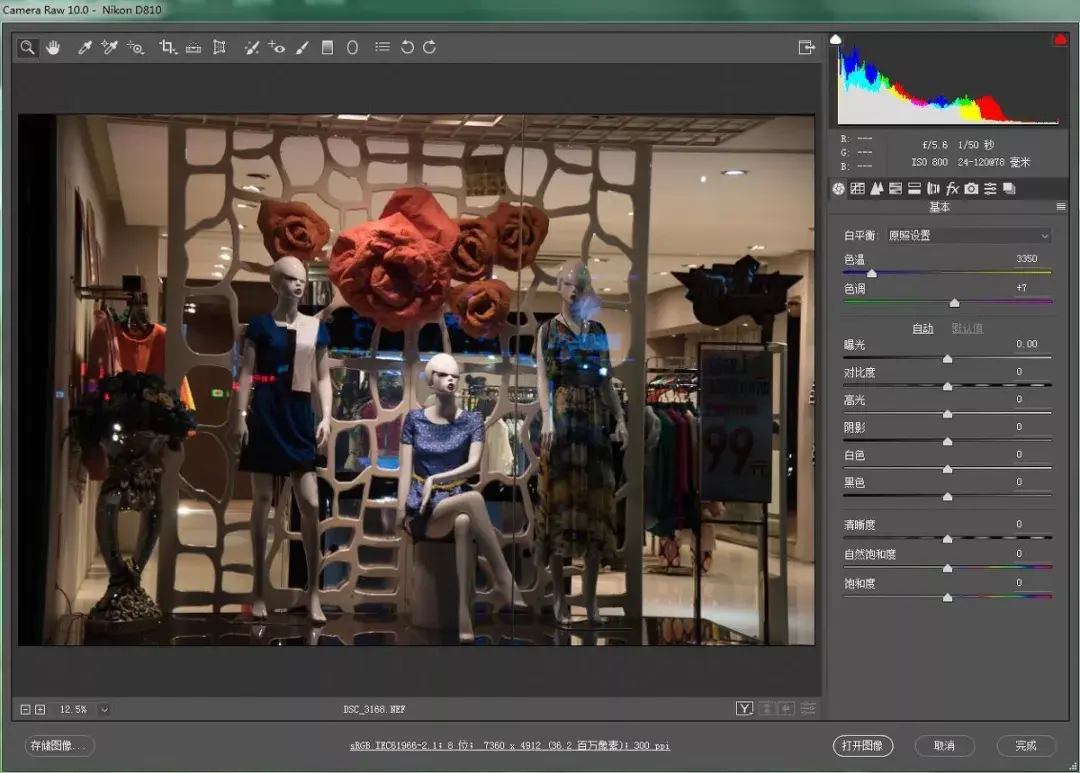The width and height of the screenshot is (1080, 773).
Task: Select the Crop tool
Action: [x=168, y=47]
